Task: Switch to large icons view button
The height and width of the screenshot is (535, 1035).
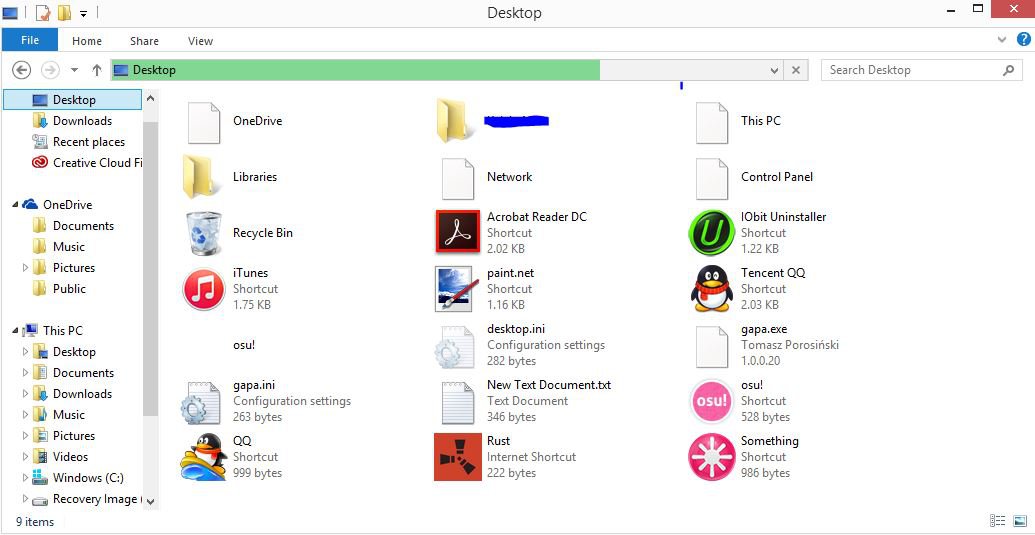Action: (1020, 521)
